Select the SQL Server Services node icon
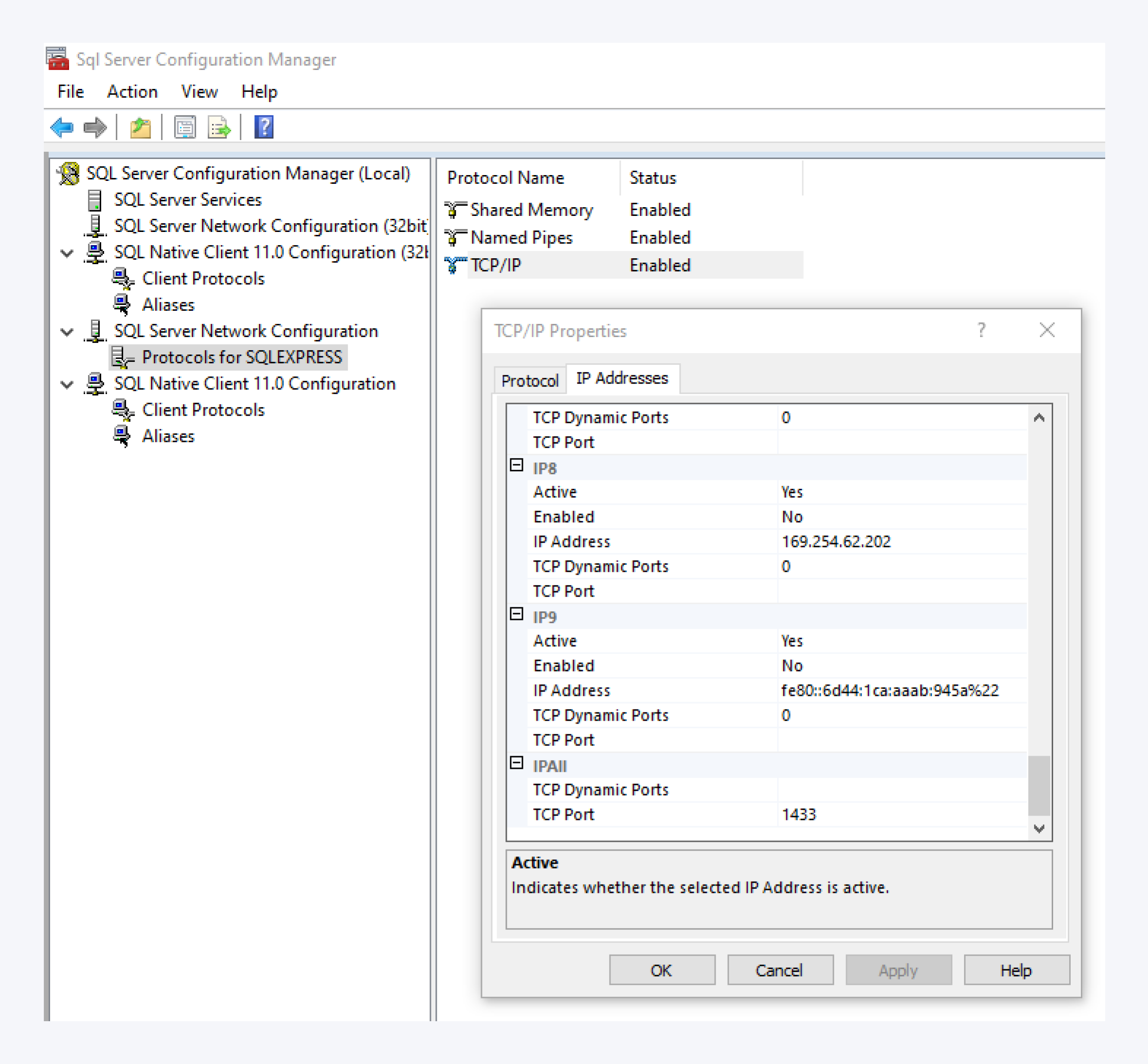The height and width of the screenshot is (1064, 1148). point(96,199)
